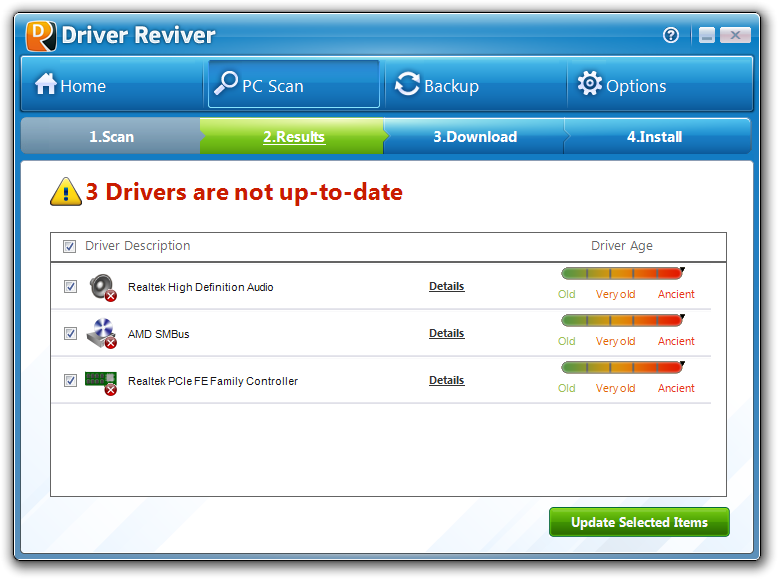778x580 pixels.
Task: Open Details for Realtek PCIe FE Family Controller
Action: [x=447, y=380]
